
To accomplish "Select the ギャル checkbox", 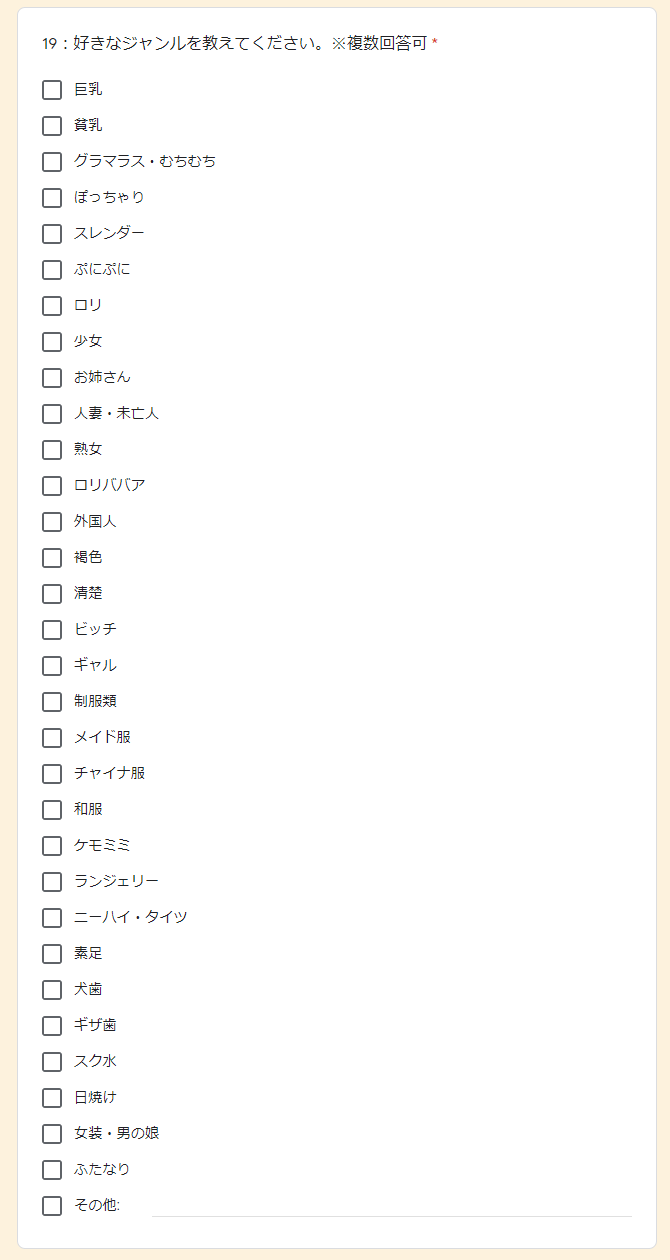I will click(52, 666).
